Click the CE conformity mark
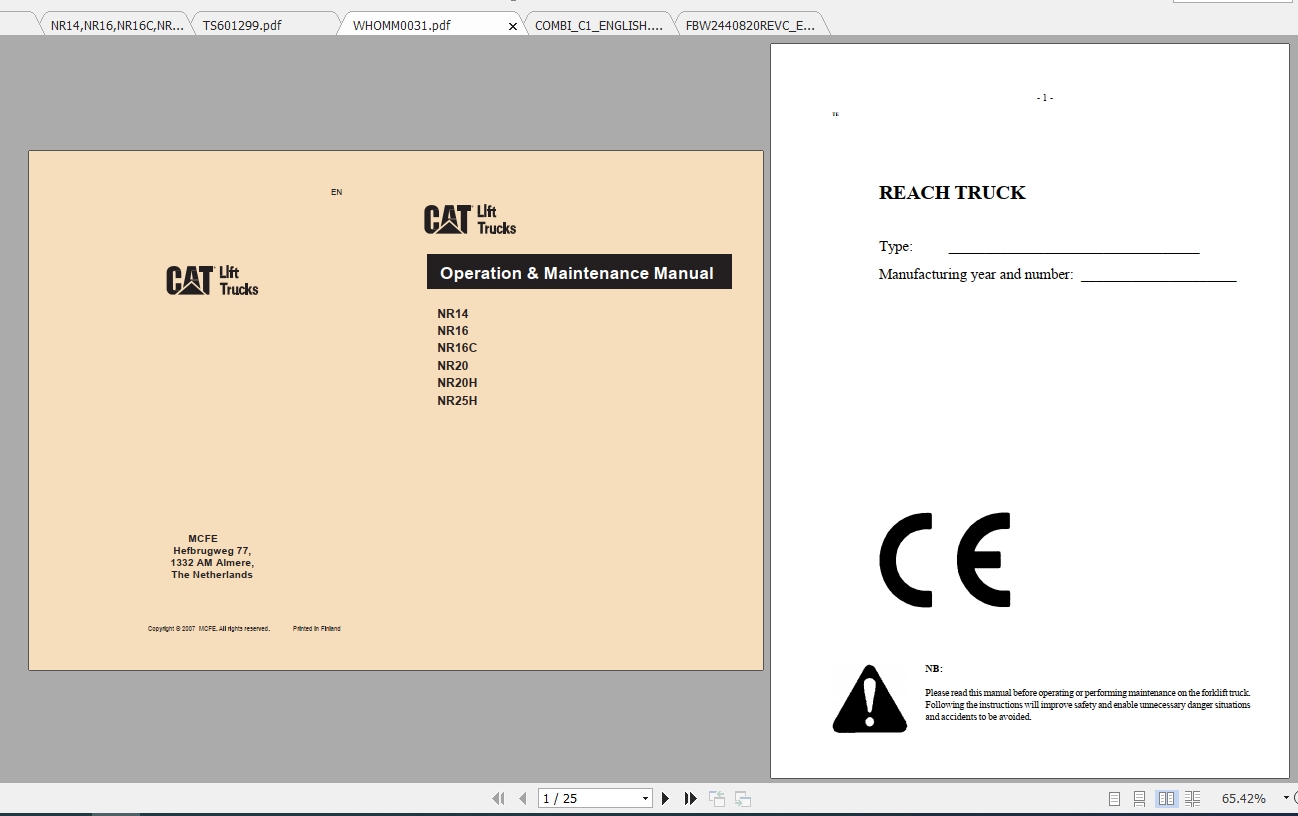 [945, 560]
